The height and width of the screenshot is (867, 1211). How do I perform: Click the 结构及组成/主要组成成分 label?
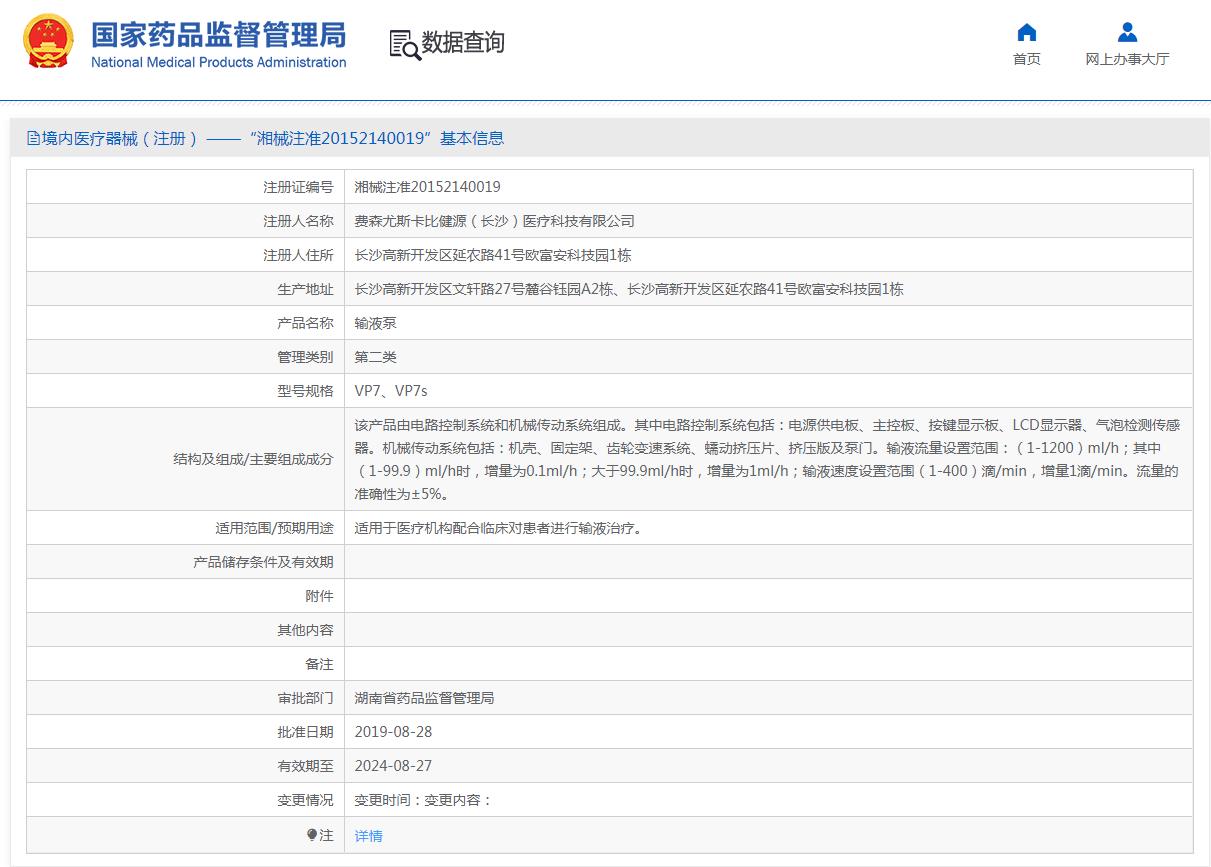(x=253, y=459)
